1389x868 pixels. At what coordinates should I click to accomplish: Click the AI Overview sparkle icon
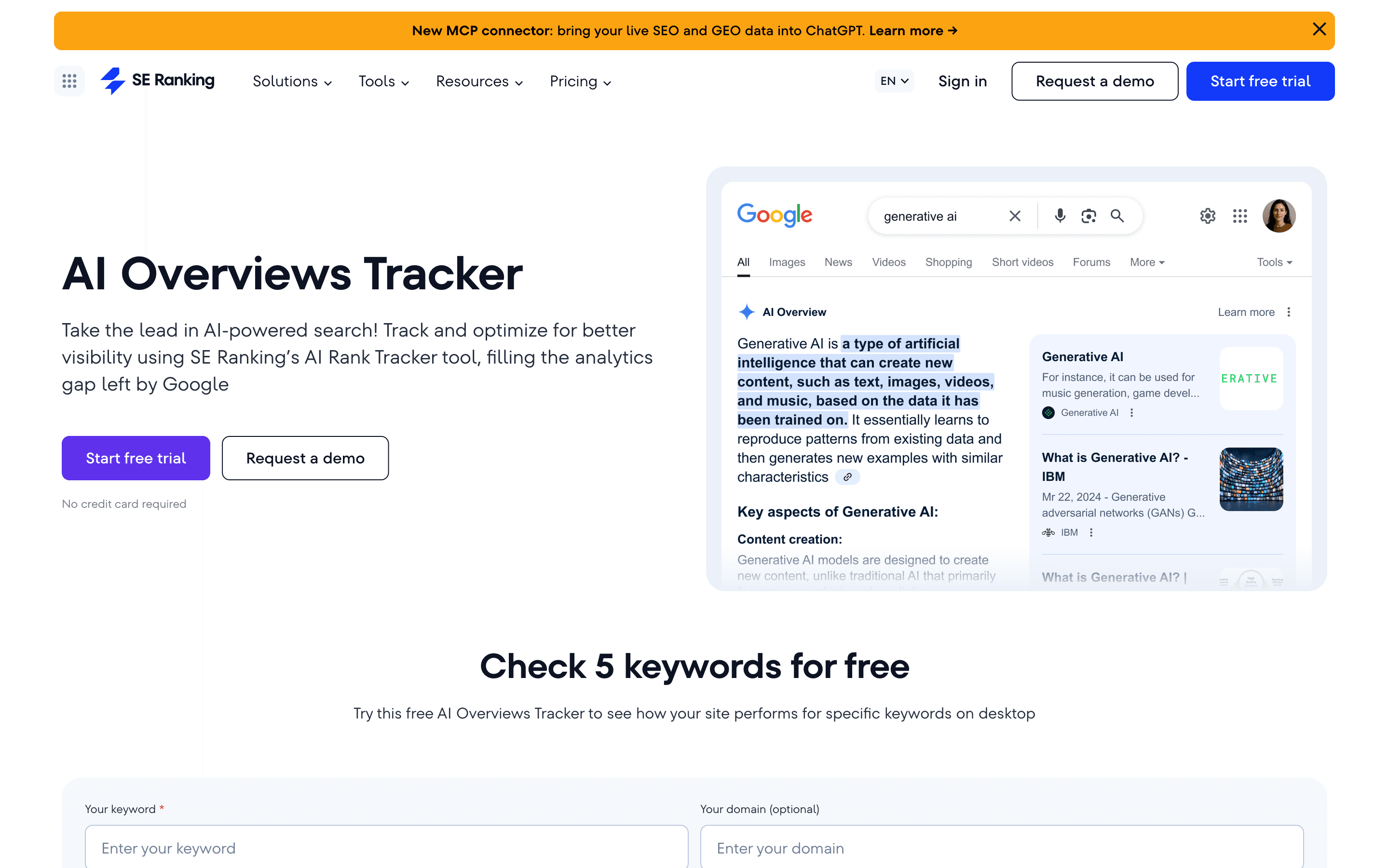point(746,312)
